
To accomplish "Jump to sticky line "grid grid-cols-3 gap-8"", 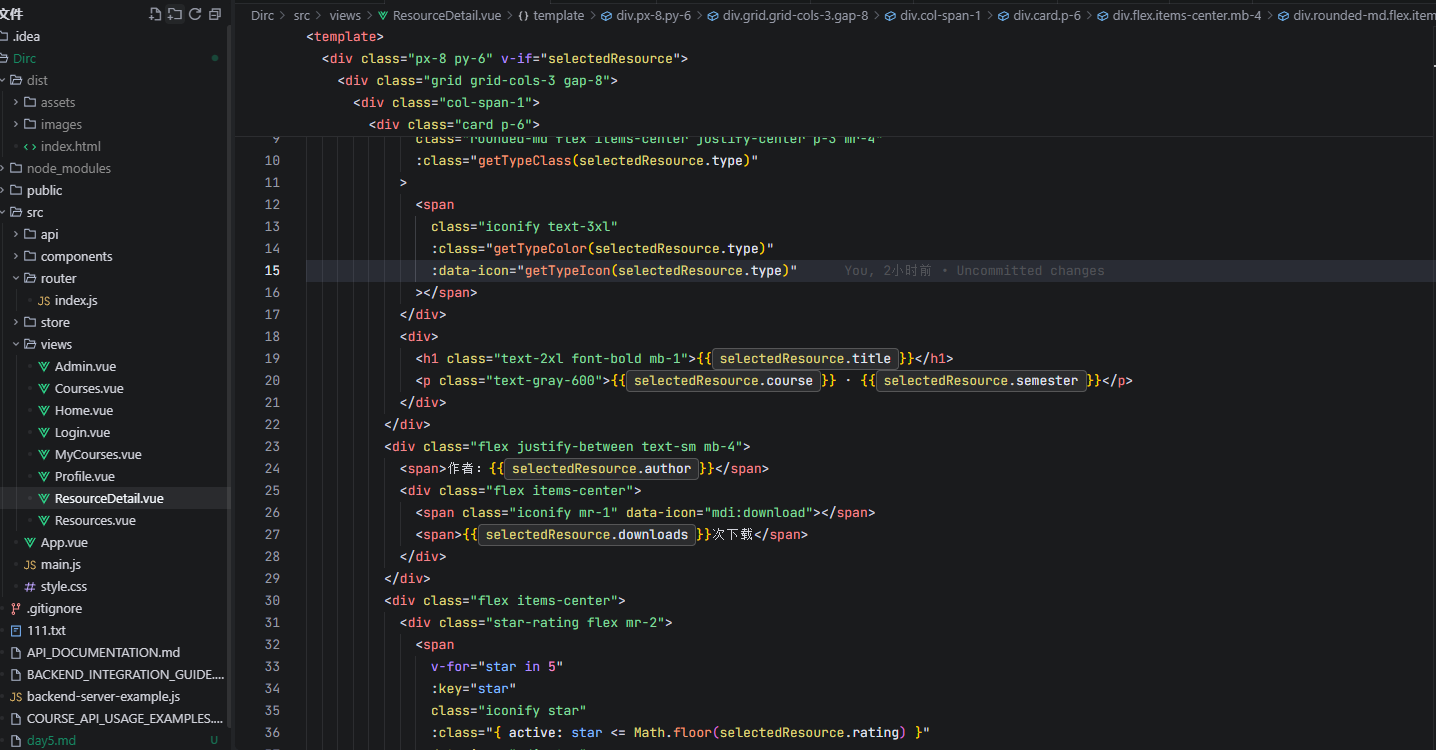I will tap(478, 81).
